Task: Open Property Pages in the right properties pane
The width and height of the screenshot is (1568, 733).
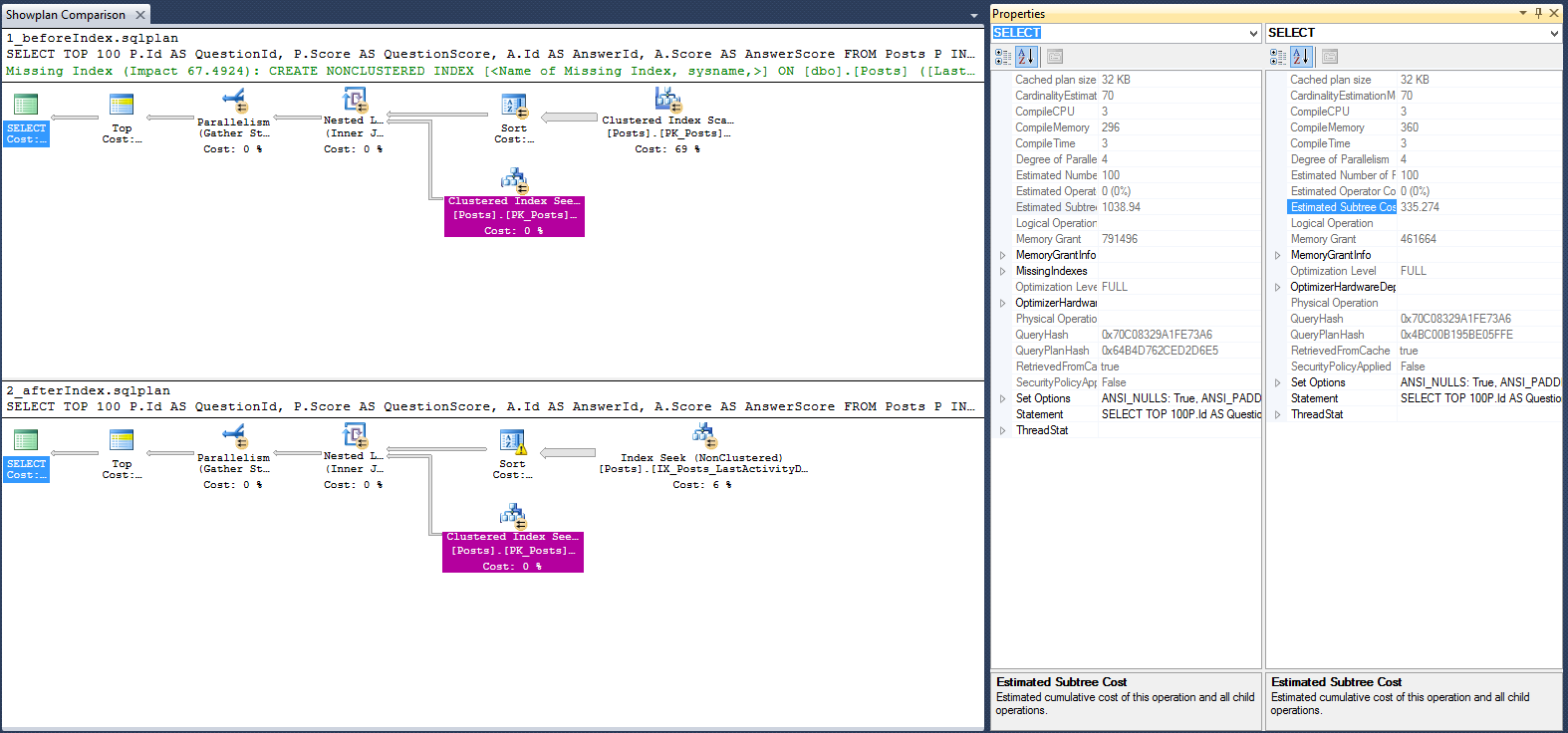Action: click(1330, 57)
